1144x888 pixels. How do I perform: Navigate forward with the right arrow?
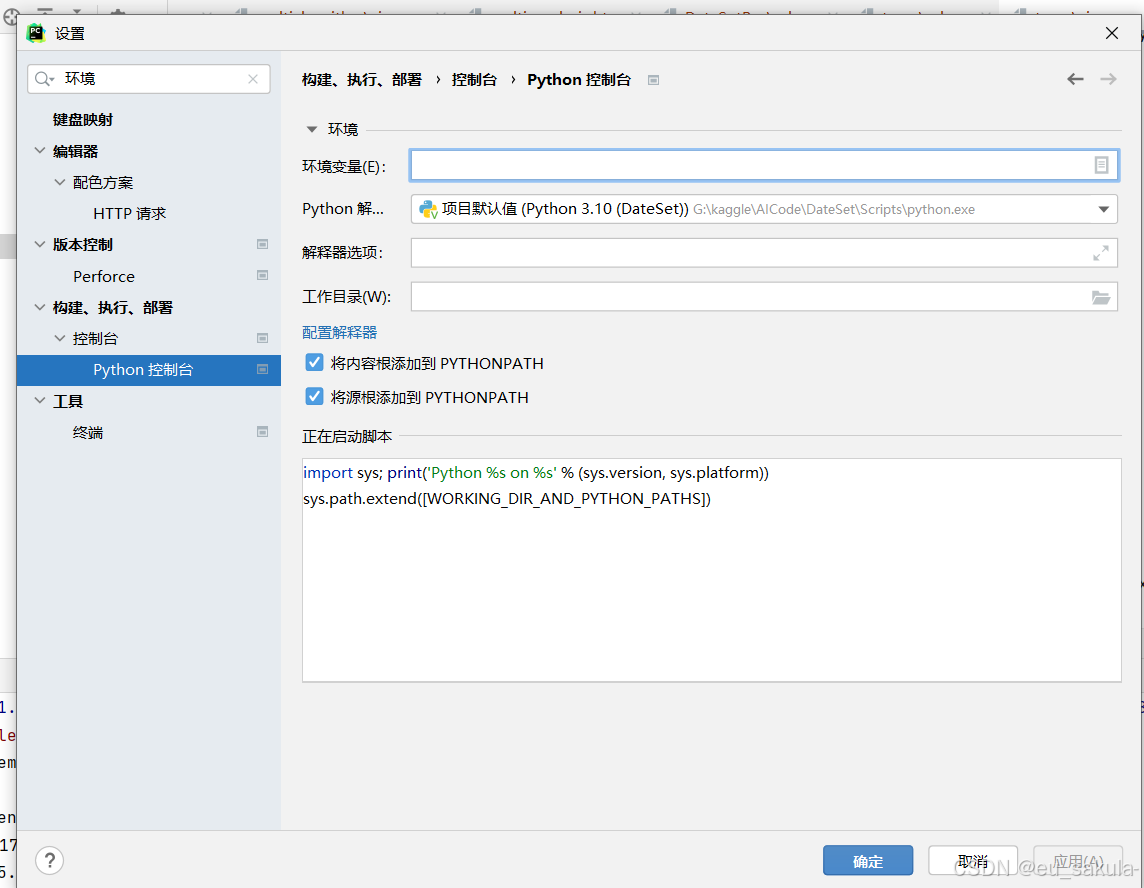point(1108,79)
